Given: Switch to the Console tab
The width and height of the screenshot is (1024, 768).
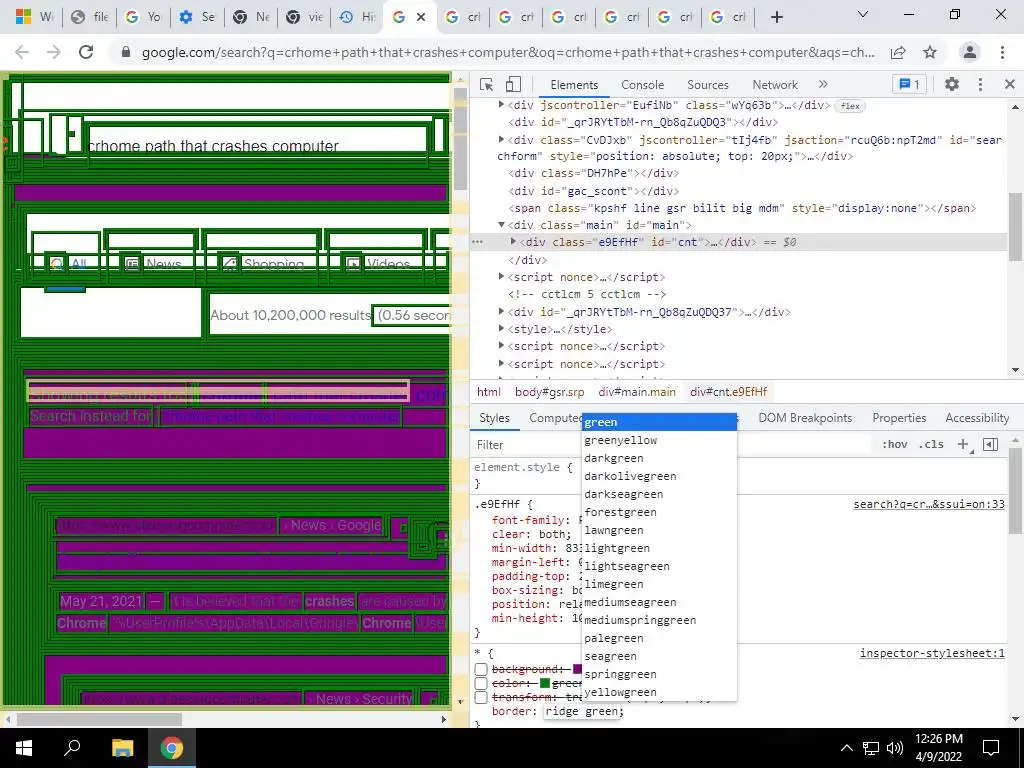Looking at the screenshot, I should (643, 84).
